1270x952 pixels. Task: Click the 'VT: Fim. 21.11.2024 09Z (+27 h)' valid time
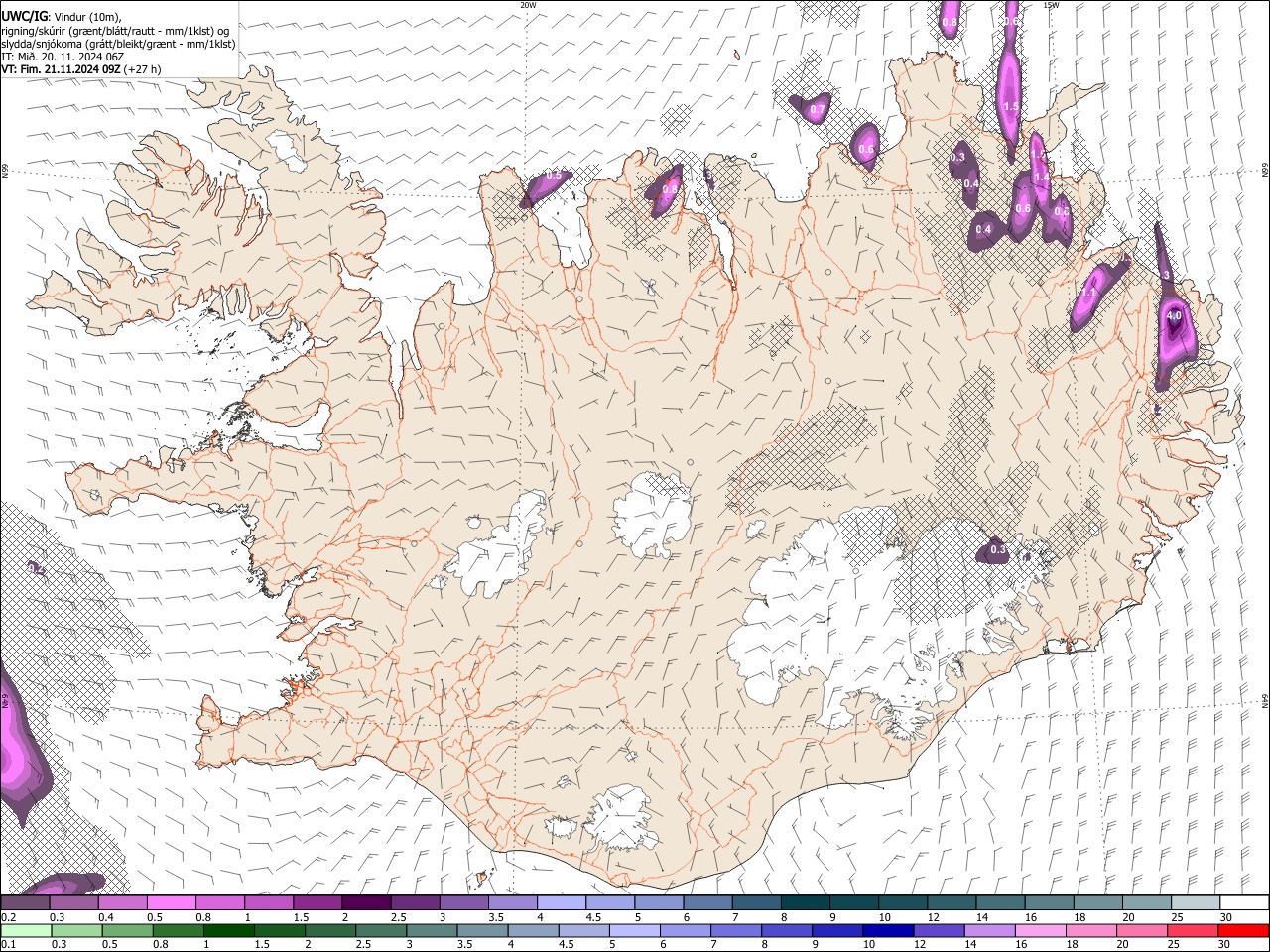click(x=81, y=69)
